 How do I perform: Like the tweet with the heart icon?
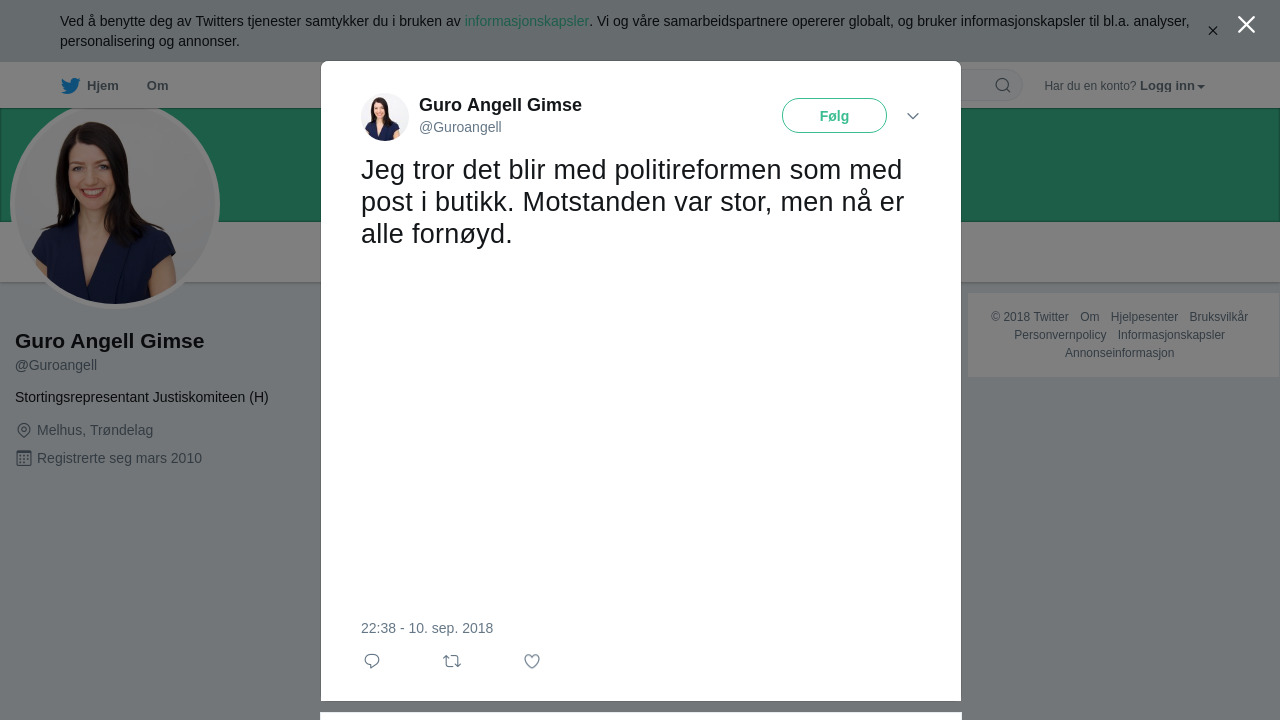coord(532,661)
